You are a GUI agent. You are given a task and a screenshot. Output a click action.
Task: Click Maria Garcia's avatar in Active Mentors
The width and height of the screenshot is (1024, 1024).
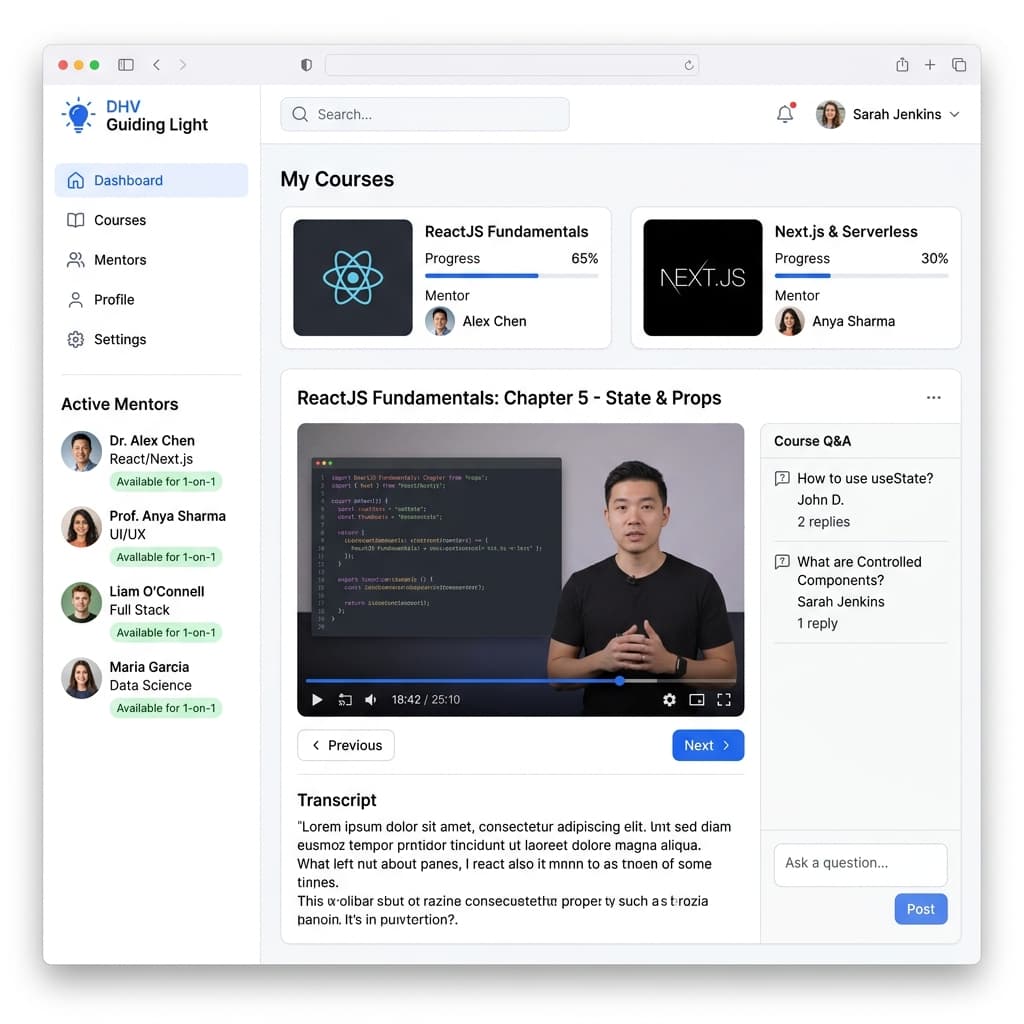coord(82,678)
